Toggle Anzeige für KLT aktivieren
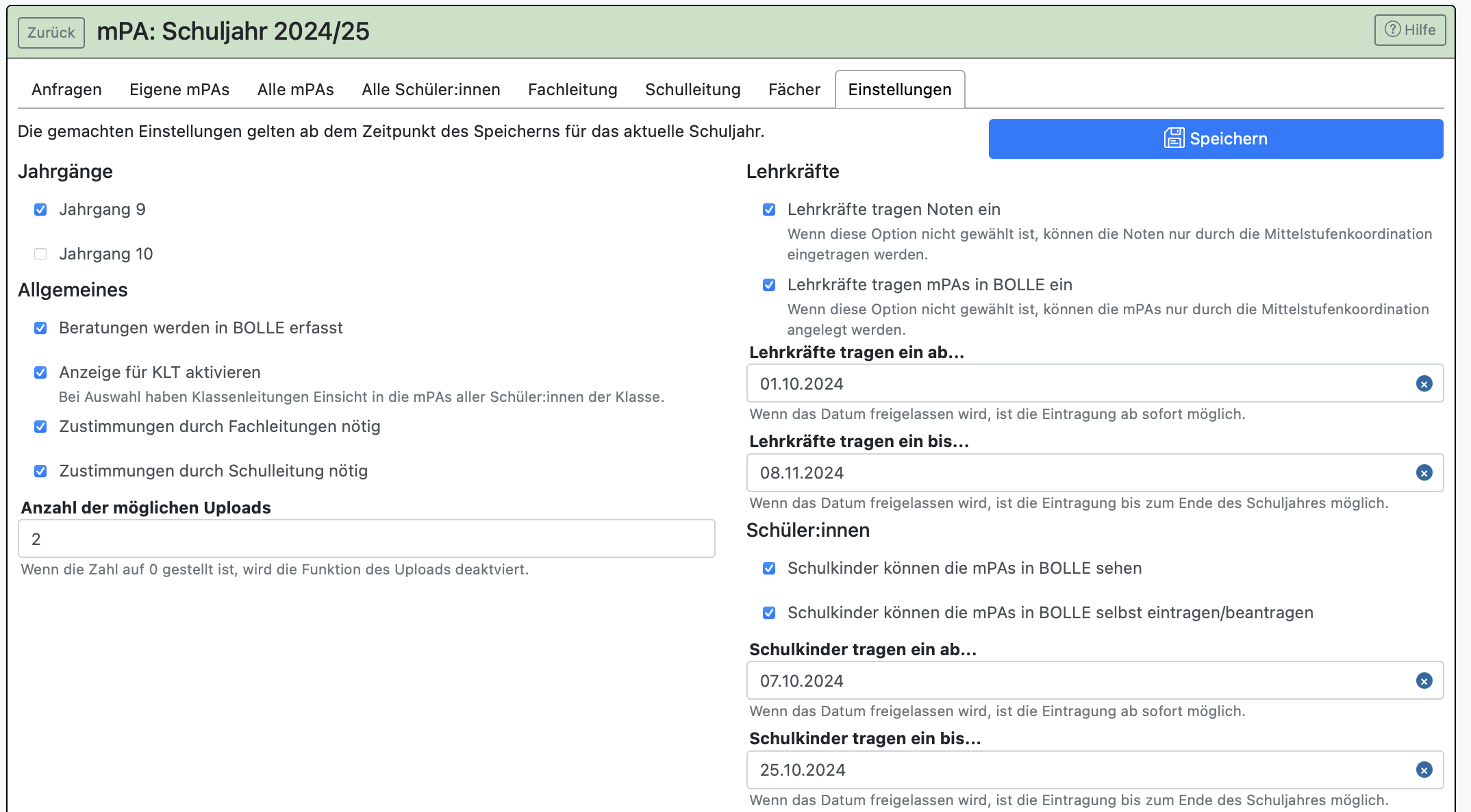 pyautogui.click(x=40, y=372)
